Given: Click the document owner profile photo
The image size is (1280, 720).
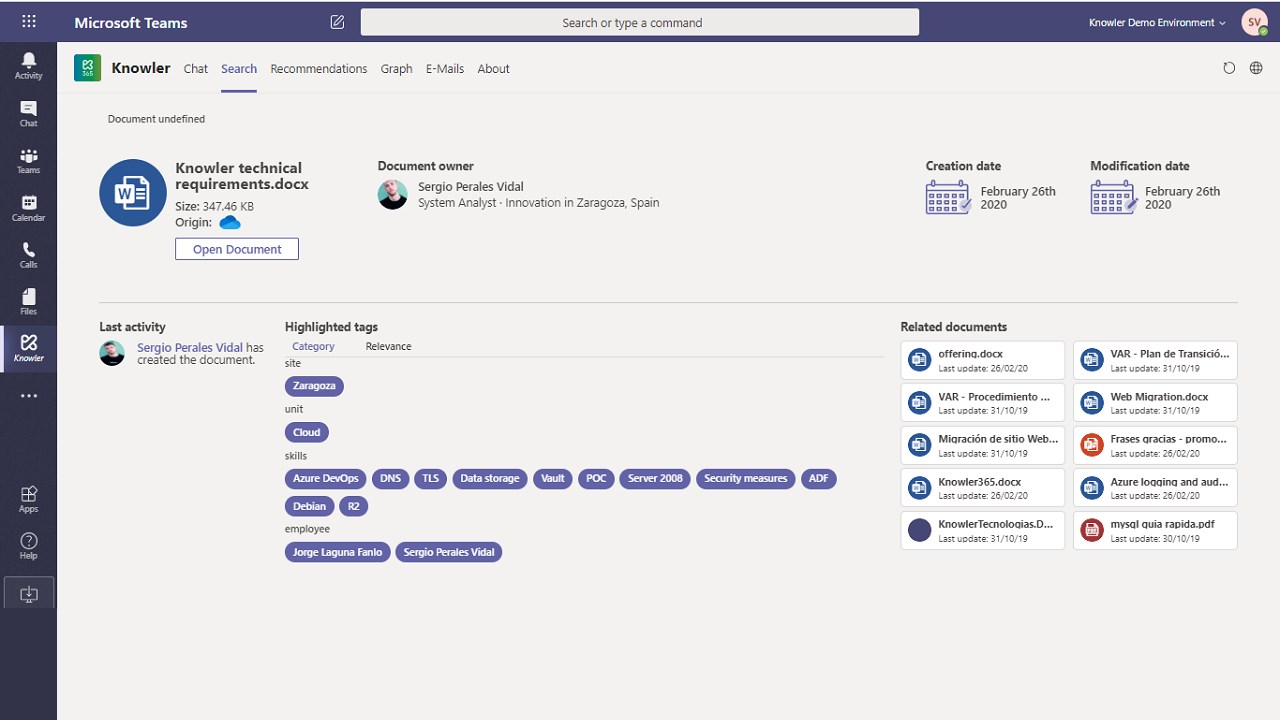Looking at the screenshot, I should (x=393, y=194).
